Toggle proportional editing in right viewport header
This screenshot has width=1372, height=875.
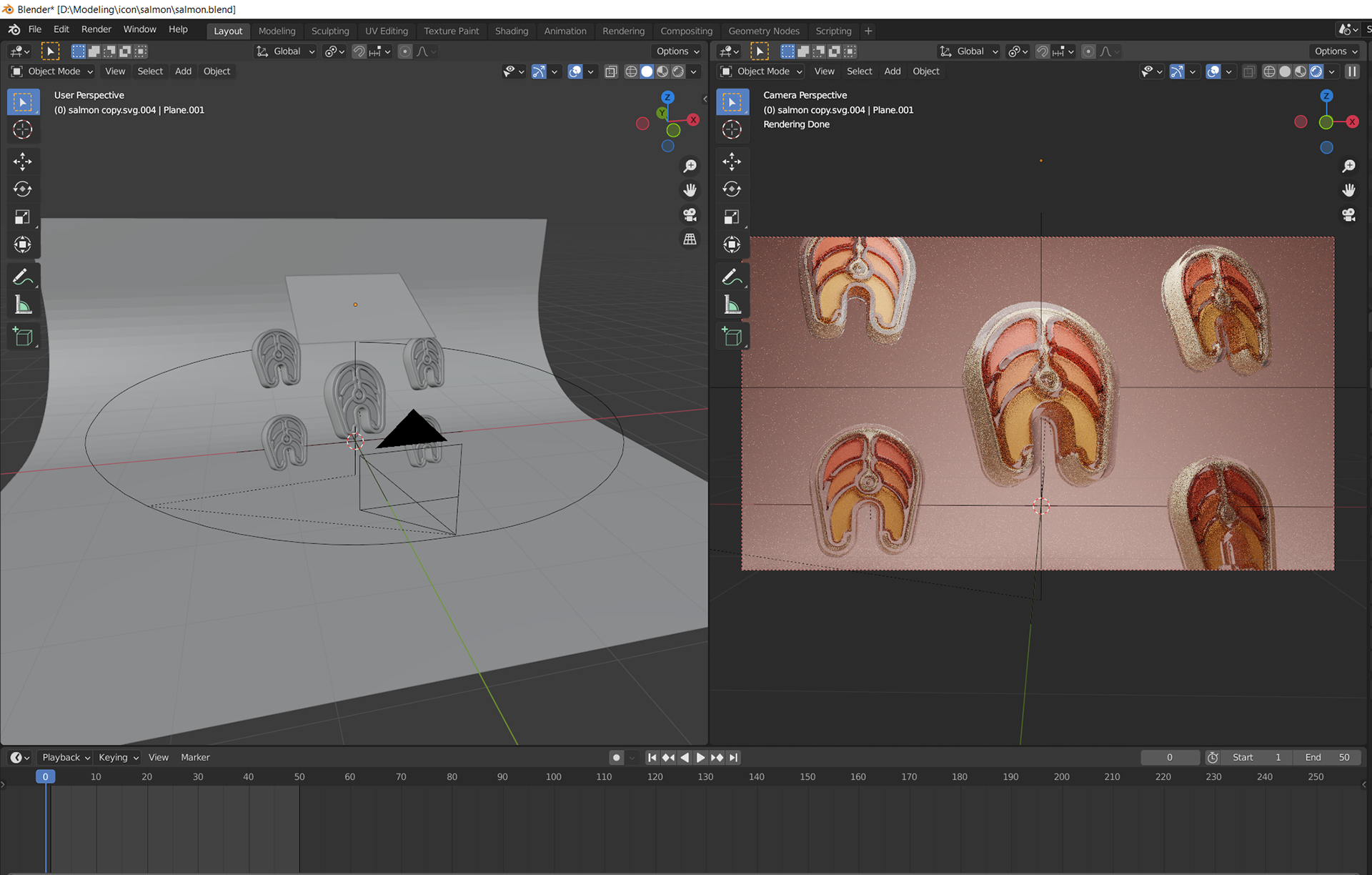pos(1088,51)
